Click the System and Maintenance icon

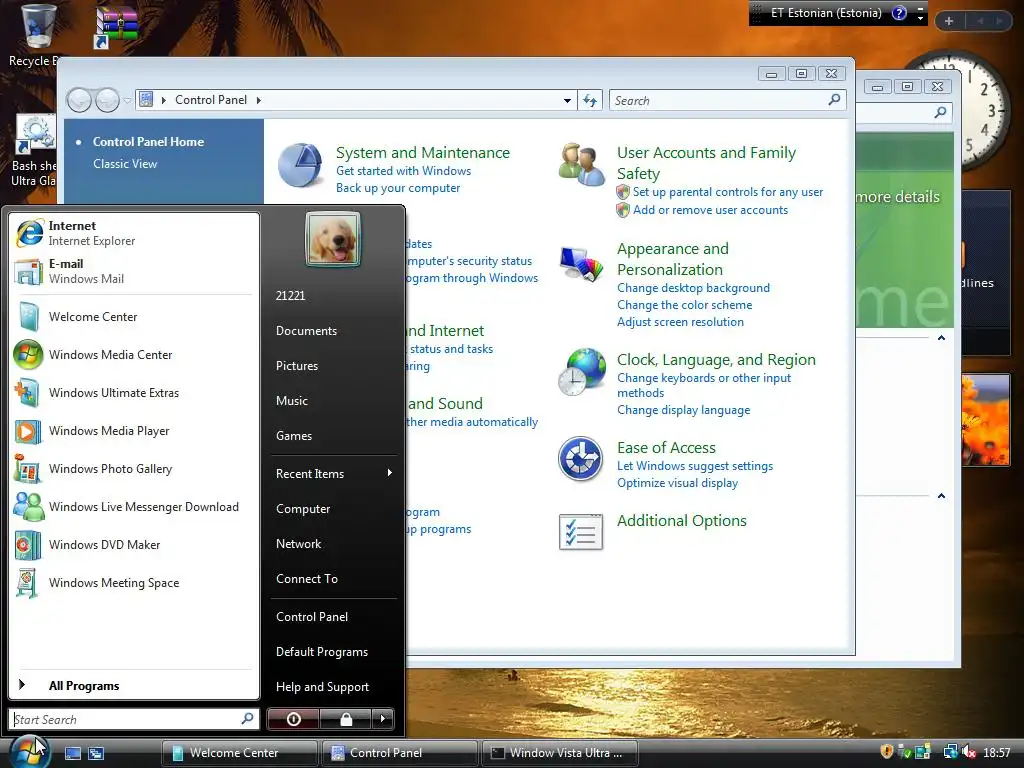click(x=300, y=165)
